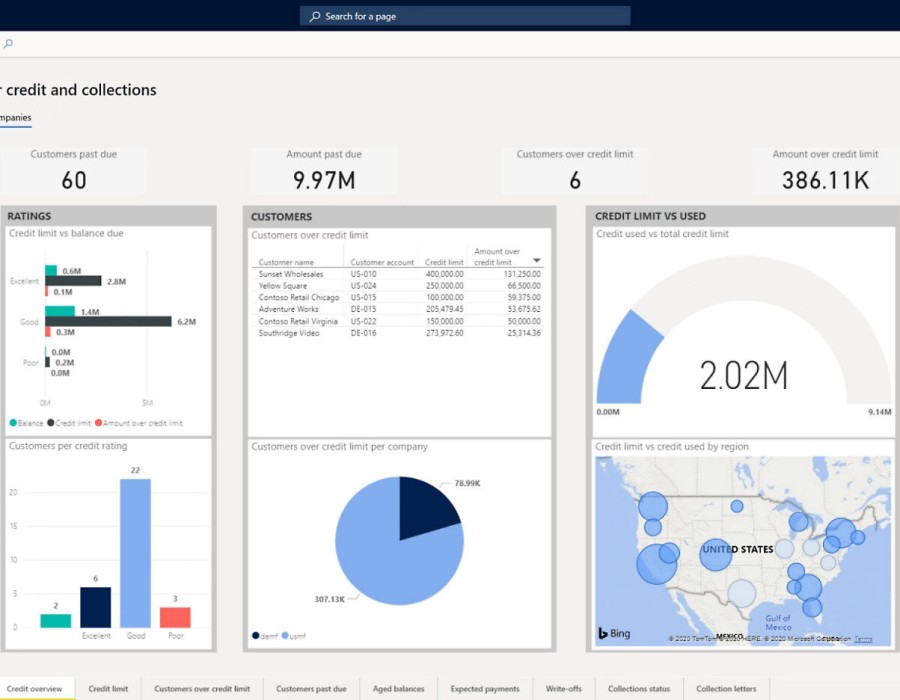Screen dimensions: 900x700
Task: Click the Bing logo on the map
Action: pos(617,633)
